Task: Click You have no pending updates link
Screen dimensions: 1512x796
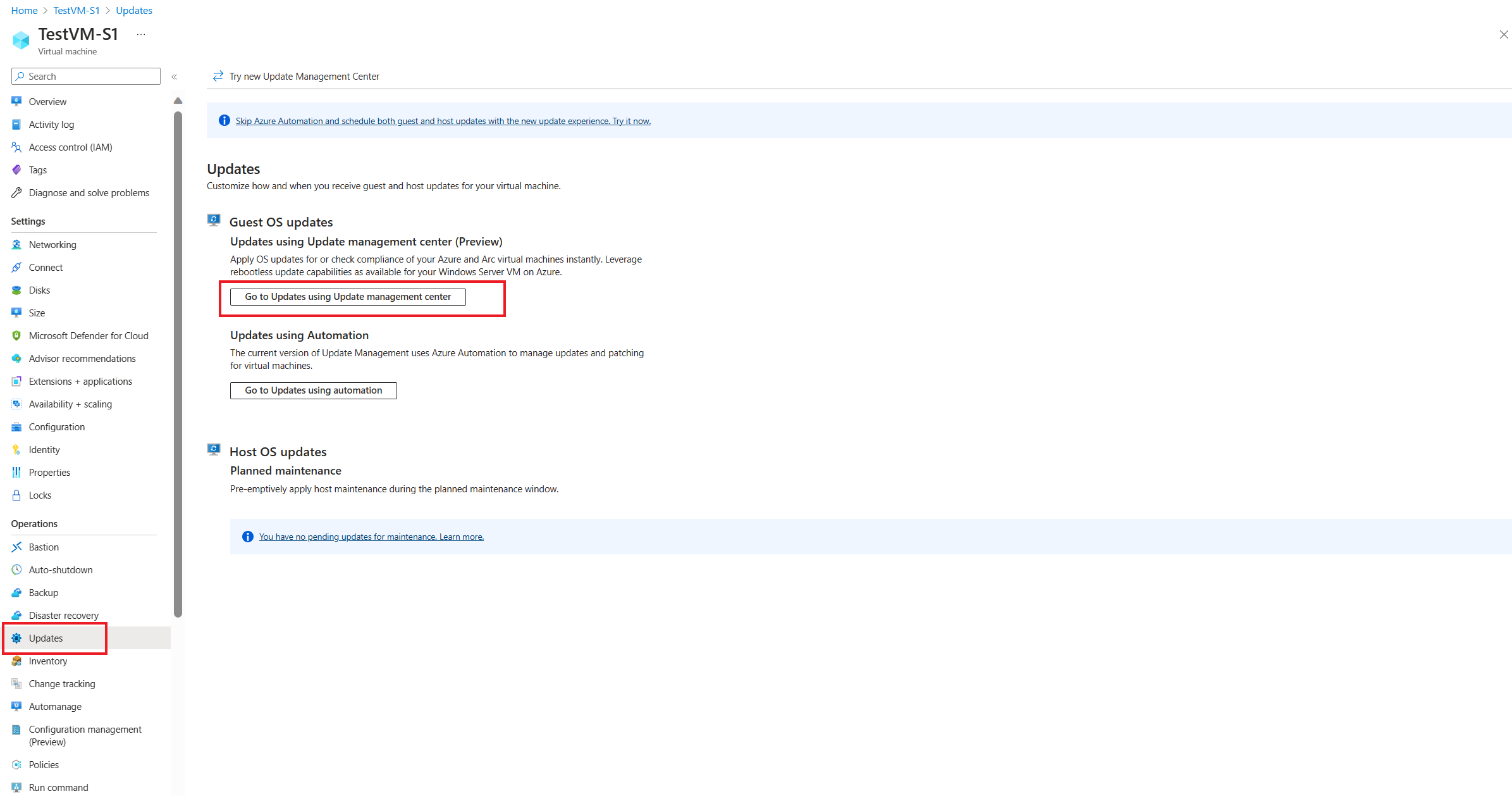Action: [371, 537]
